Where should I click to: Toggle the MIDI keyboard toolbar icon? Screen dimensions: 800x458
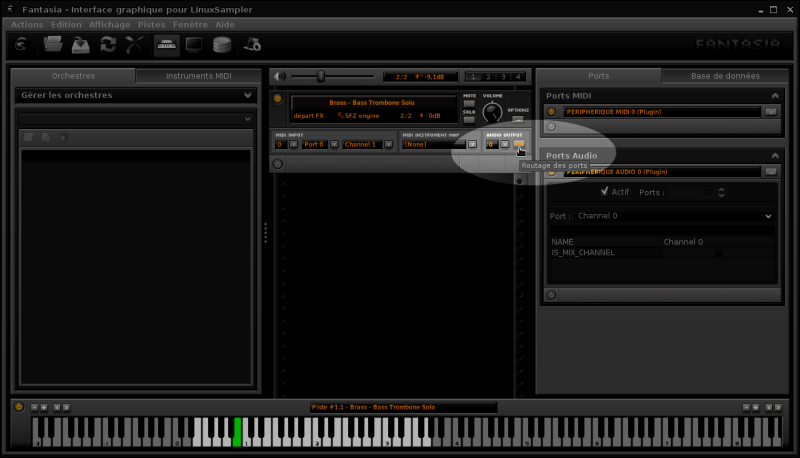[166, 45]
